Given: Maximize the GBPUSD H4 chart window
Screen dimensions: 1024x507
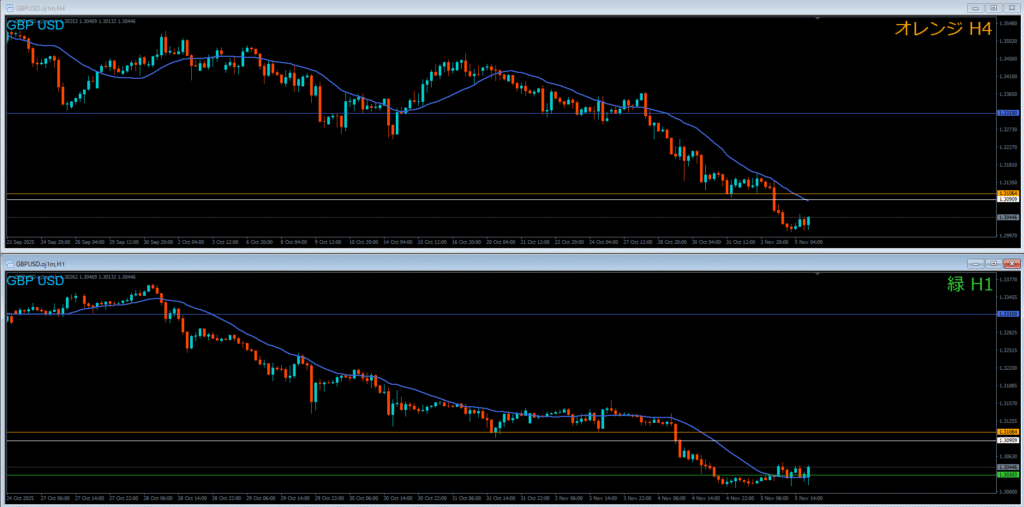Looking at the screenshot, I should pyautogui.click(x=993, y=6).
